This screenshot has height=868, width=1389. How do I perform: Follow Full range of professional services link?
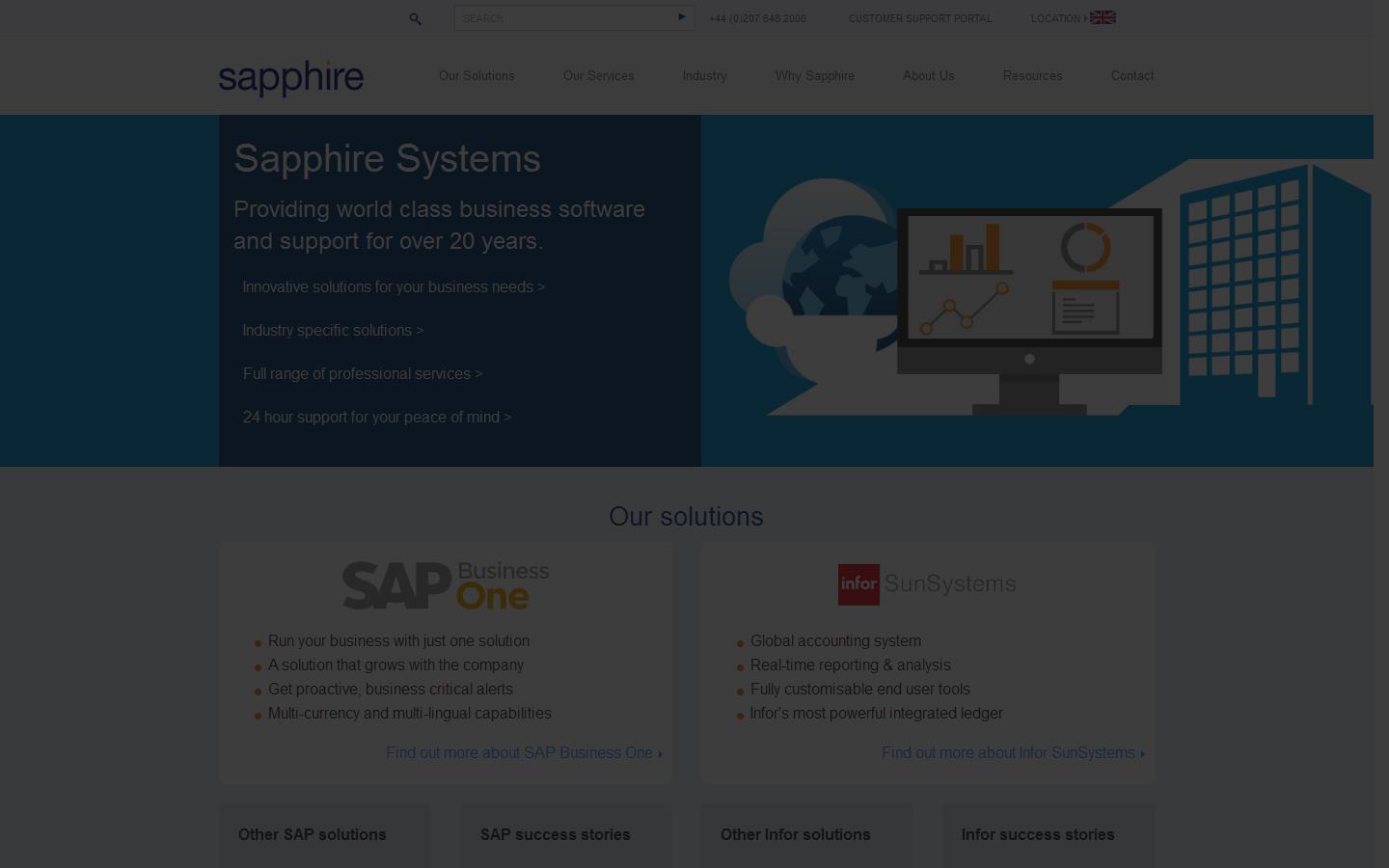tap(363, 374)
